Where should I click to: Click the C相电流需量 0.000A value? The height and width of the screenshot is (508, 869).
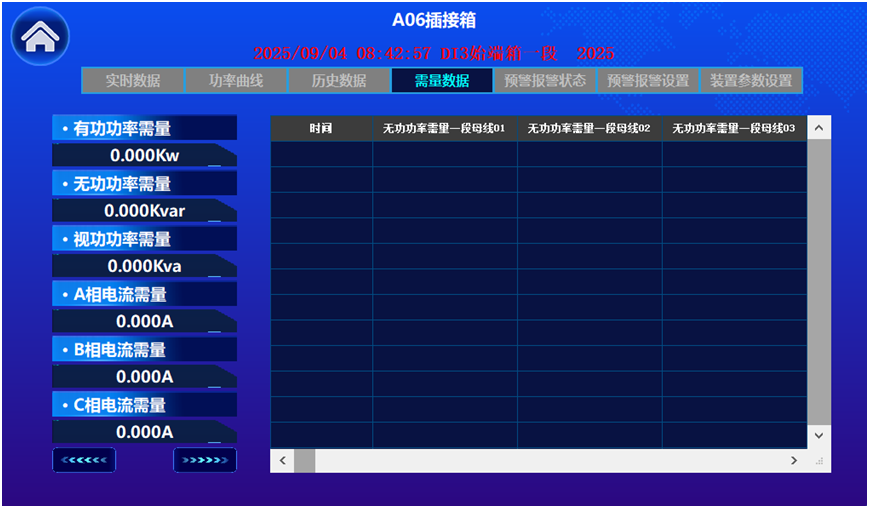[x=145, y=432]
